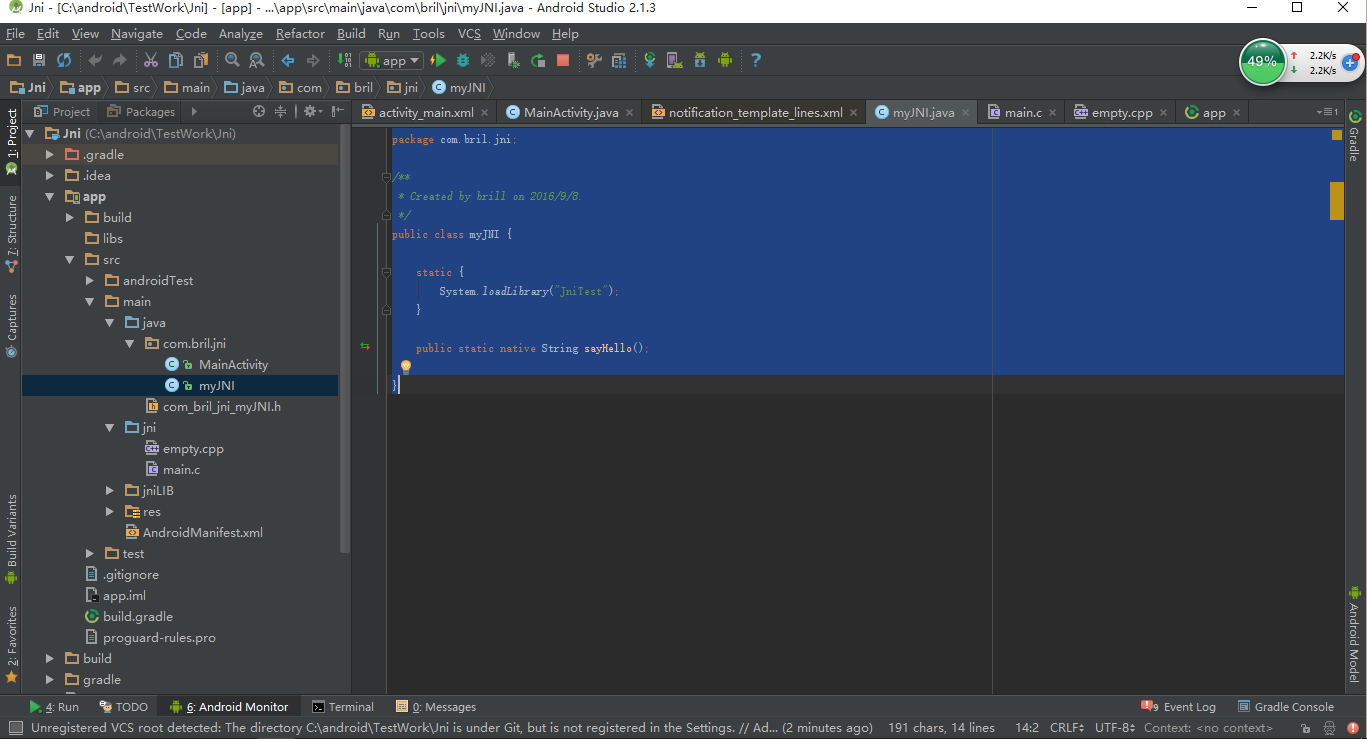
Task: Click the Undo arrow in toolbar
Action: tap(95, 60)
